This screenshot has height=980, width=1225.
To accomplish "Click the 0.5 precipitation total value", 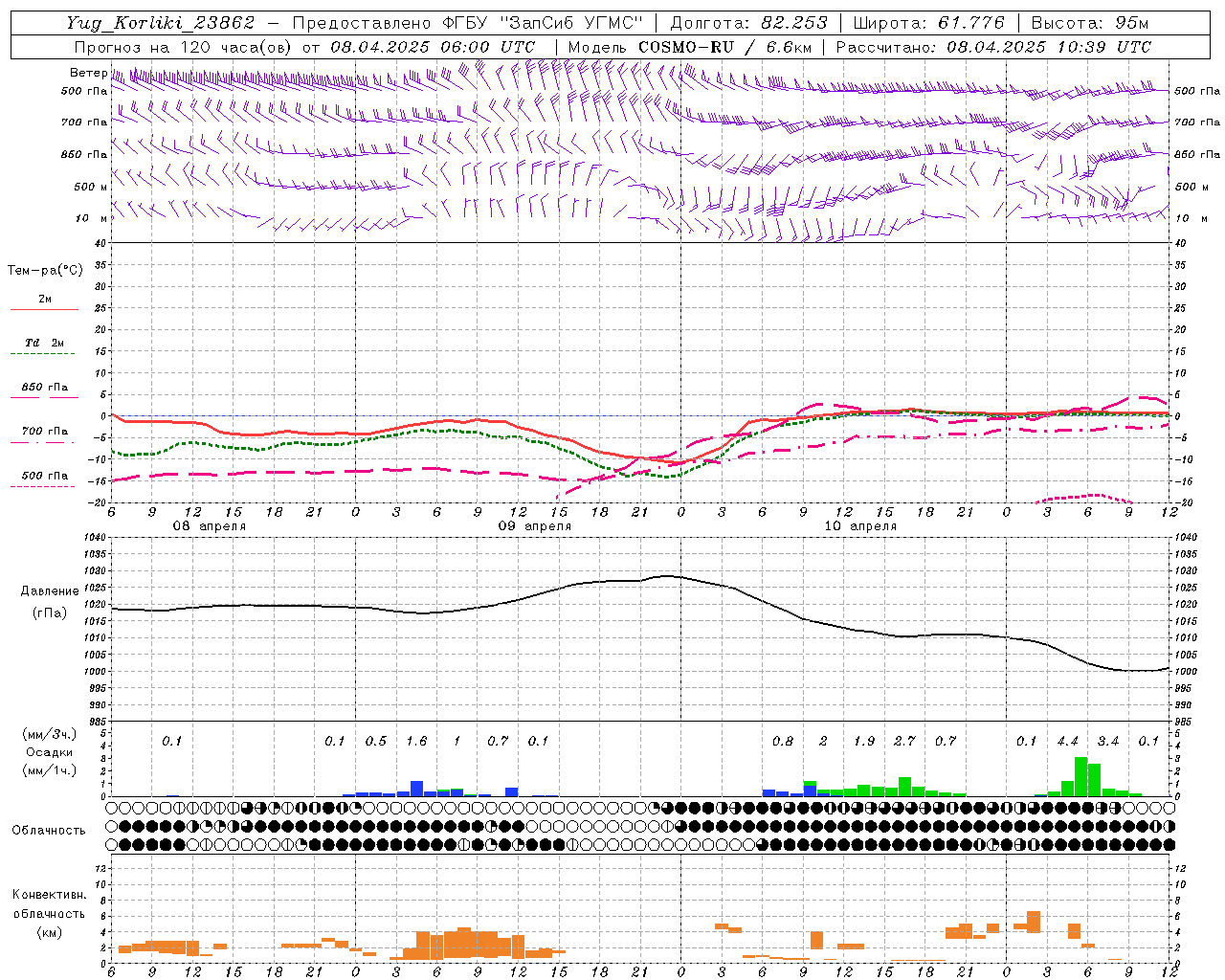I will (375, 741).
